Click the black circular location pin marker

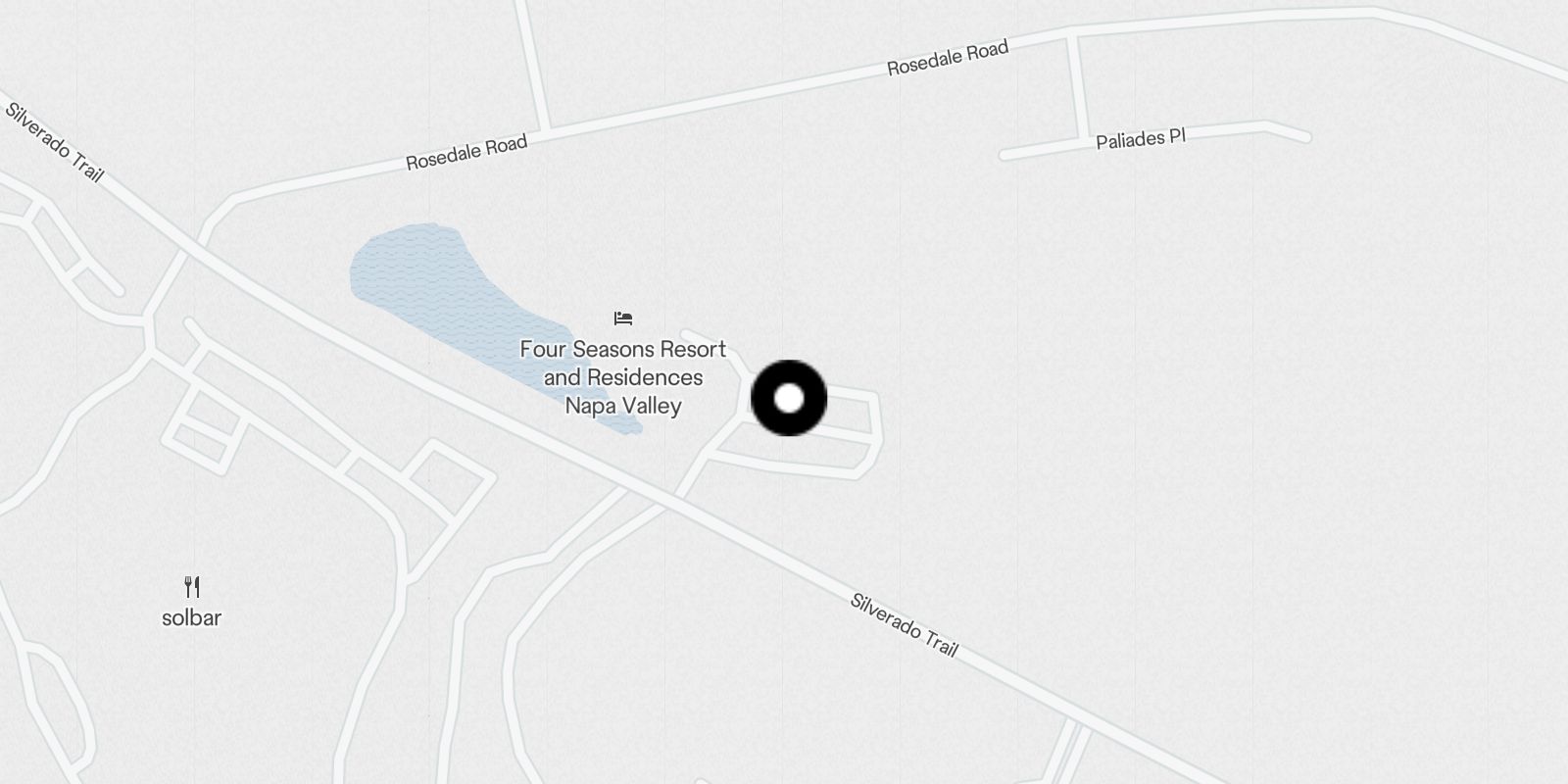[x=789, y=398]
